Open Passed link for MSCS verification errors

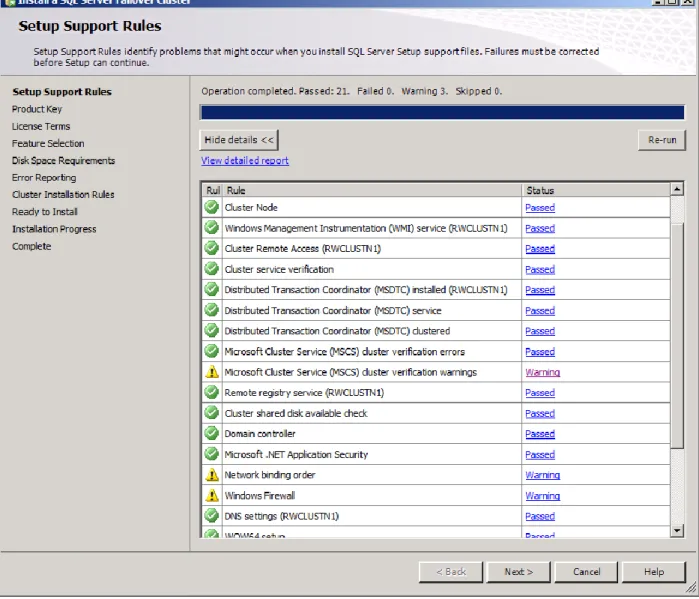tap(540, 352)
